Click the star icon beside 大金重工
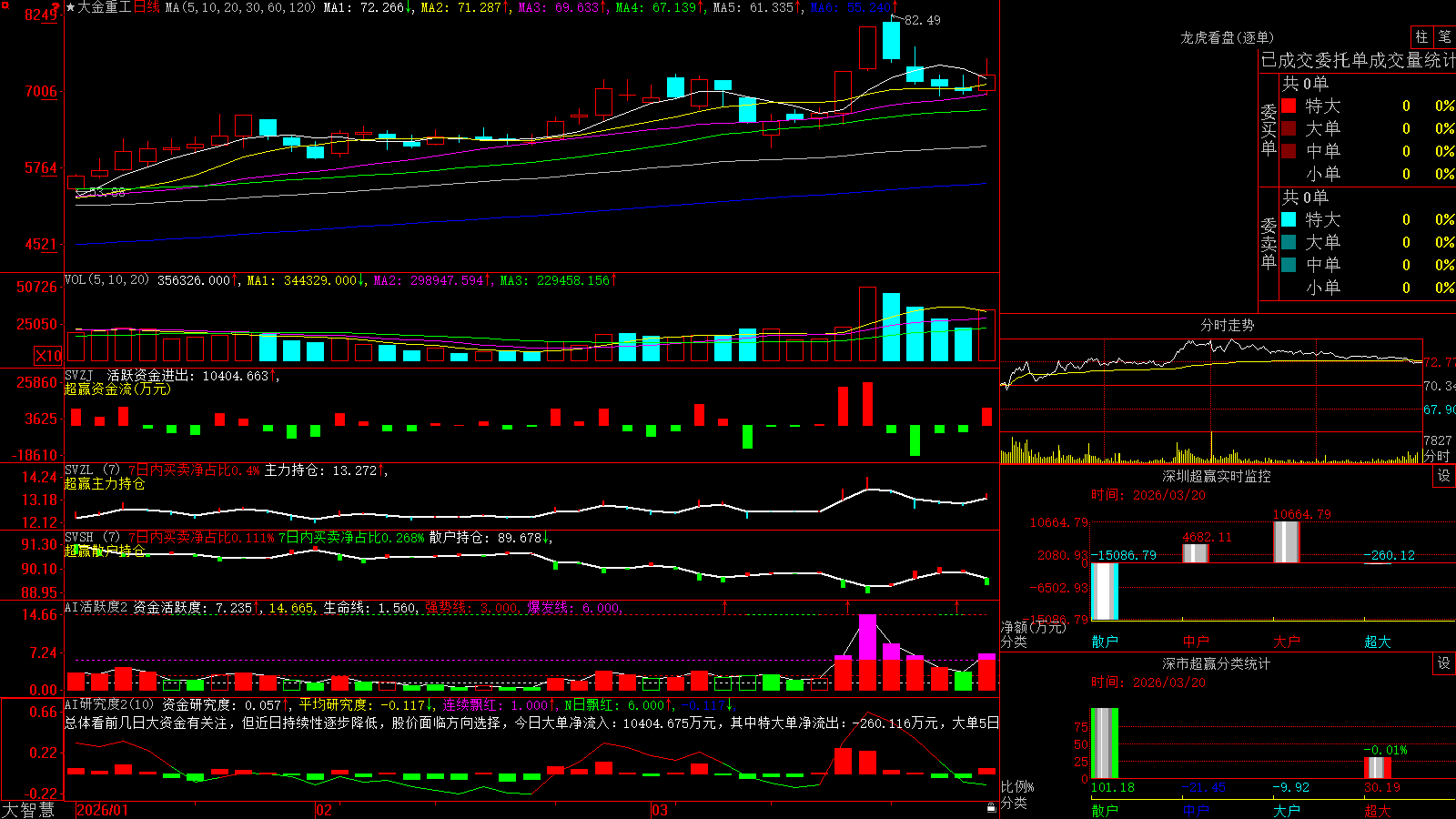This screenshot has width=1456, height=819. pos(71,7)
